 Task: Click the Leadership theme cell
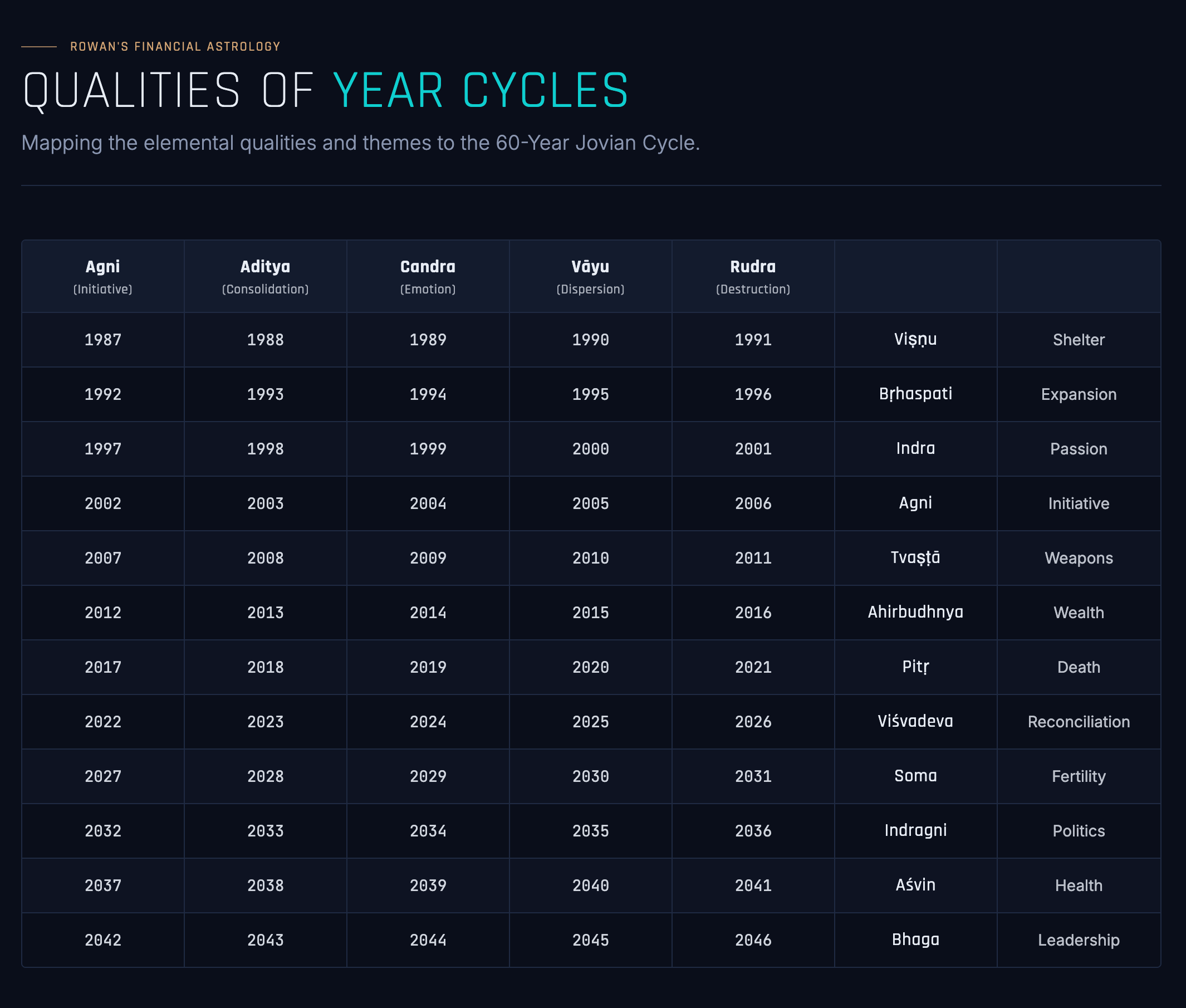[x=1078, y=940]
